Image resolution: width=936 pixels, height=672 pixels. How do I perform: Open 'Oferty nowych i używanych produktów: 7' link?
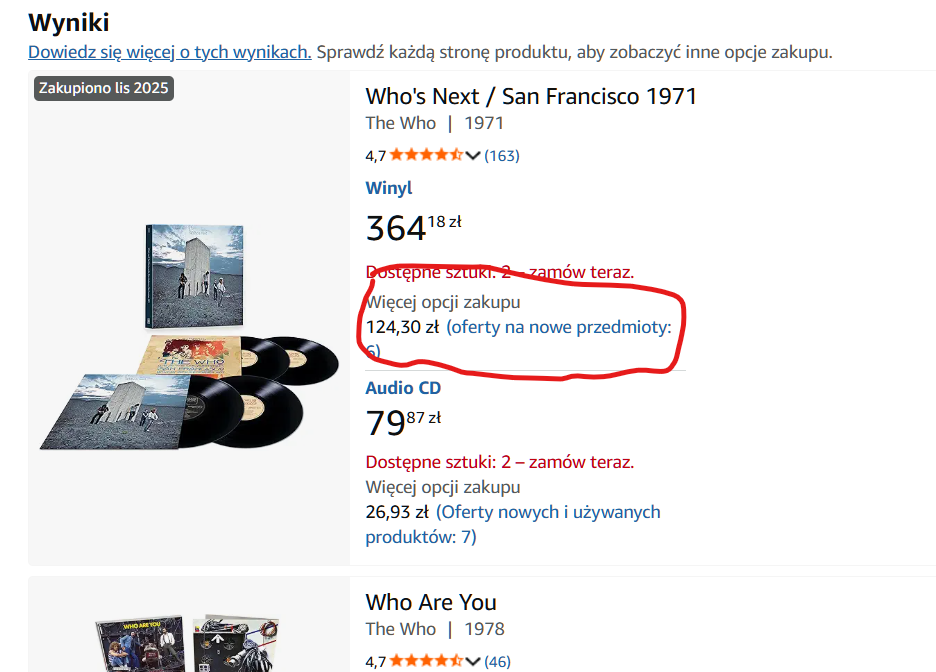547,512
